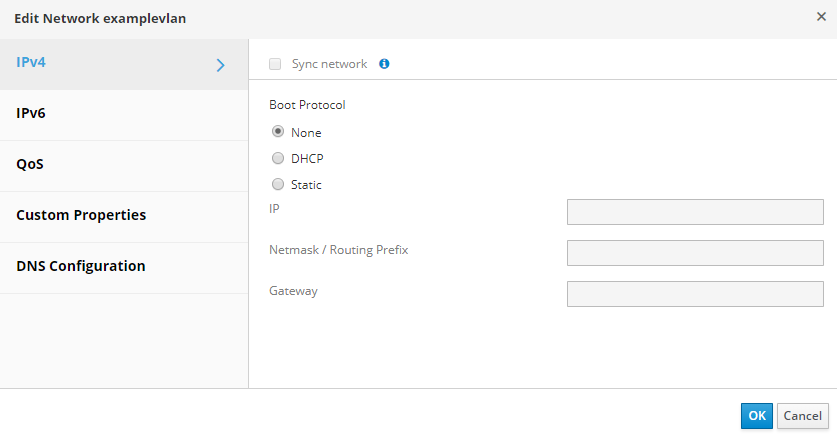Open the IPv4 tab
837x440 pixels.
(x=32, y=62)
